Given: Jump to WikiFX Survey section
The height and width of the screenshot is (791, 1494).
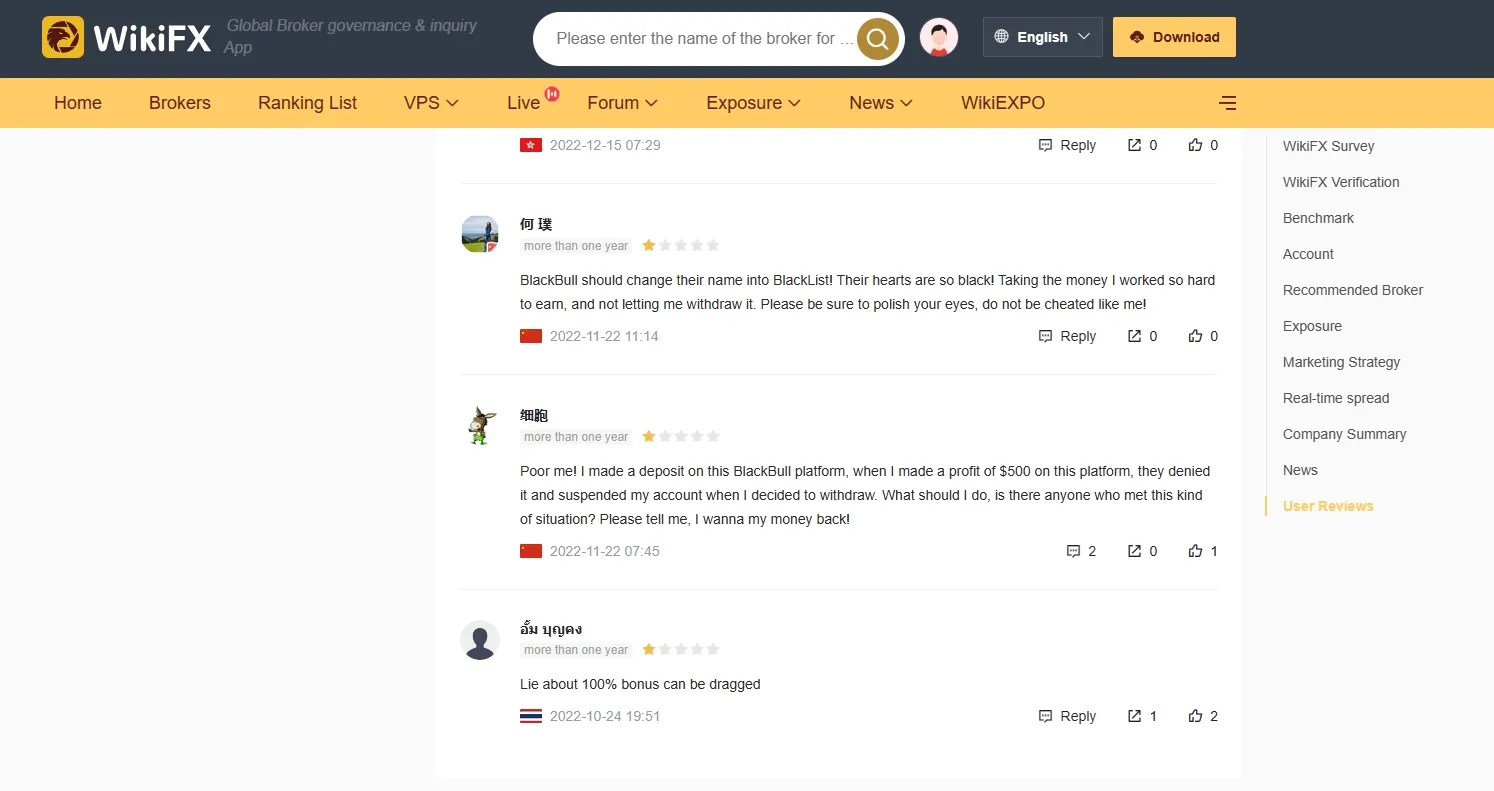Looking at the screenshot, I should point(1328,146).
